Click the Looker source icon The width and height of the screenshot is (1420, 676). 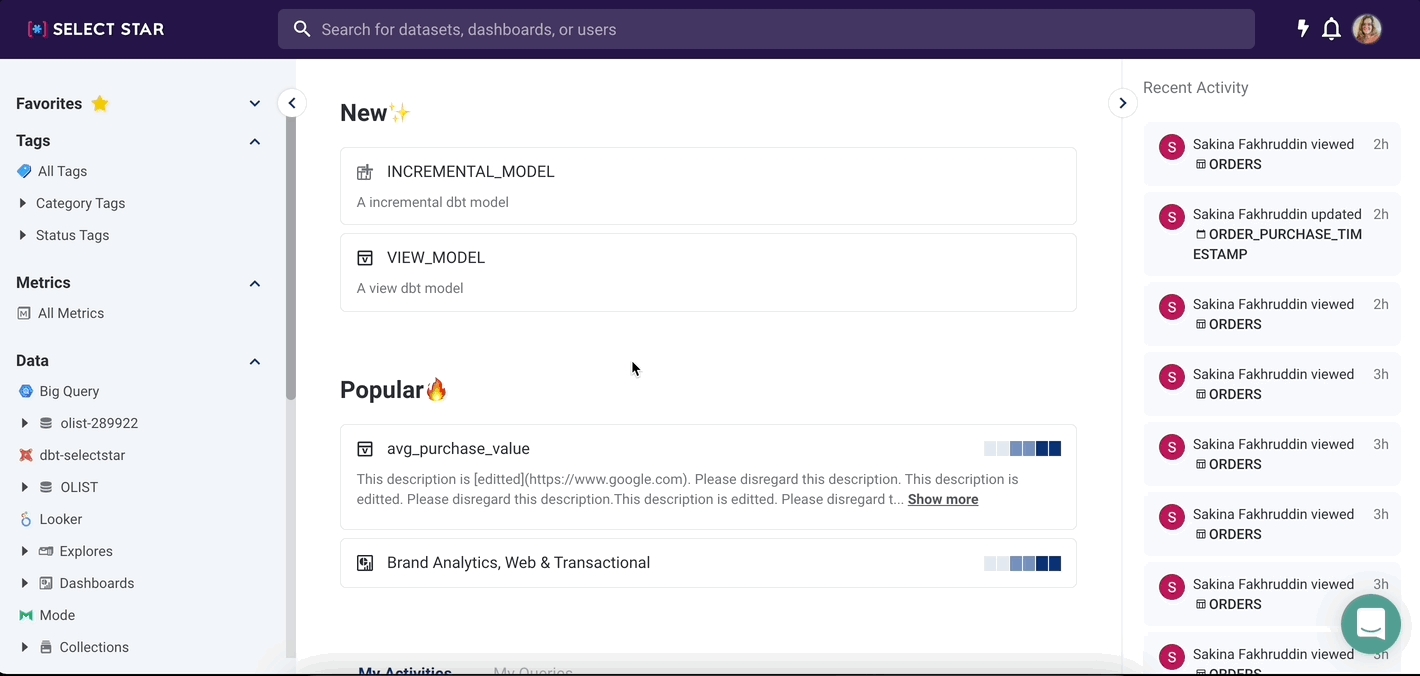(26, 519)
